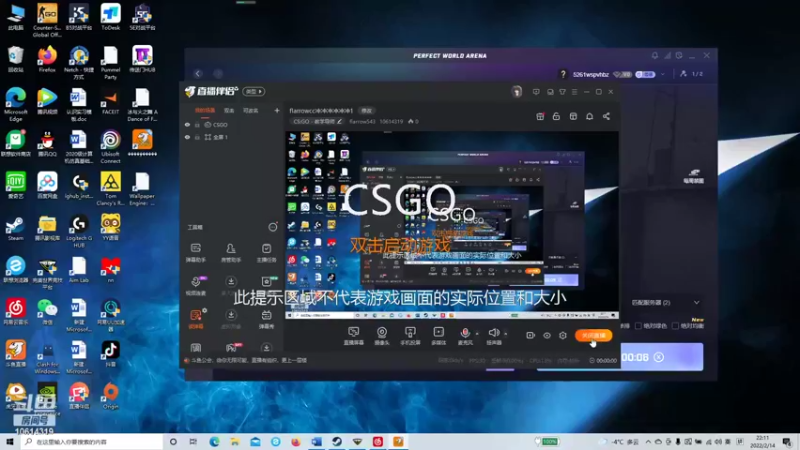Viewport: 800px width, 450px height.
Task: Switch to the third scene tab
Action: tap(250, 110)
